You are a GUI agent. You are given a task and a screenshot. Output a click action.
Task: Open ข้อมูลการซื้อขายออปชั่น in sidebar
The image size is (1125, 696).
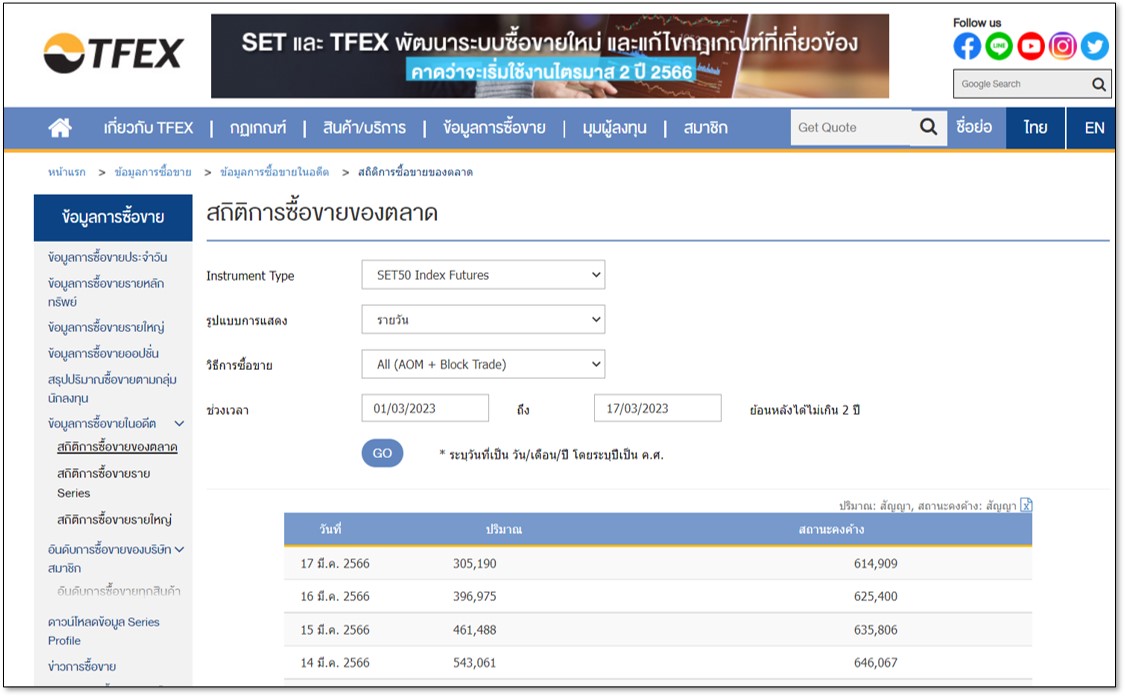tap(103, 353)
